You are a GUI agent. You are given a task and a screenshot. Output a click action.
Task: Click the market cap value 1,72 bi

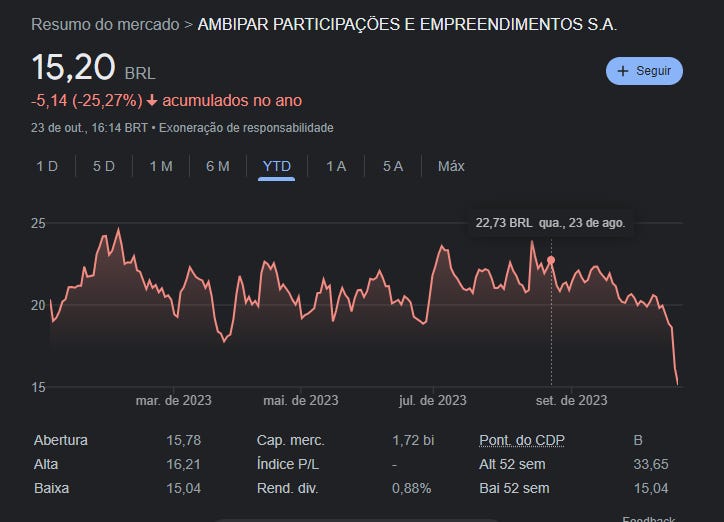(x=413, y=440)
